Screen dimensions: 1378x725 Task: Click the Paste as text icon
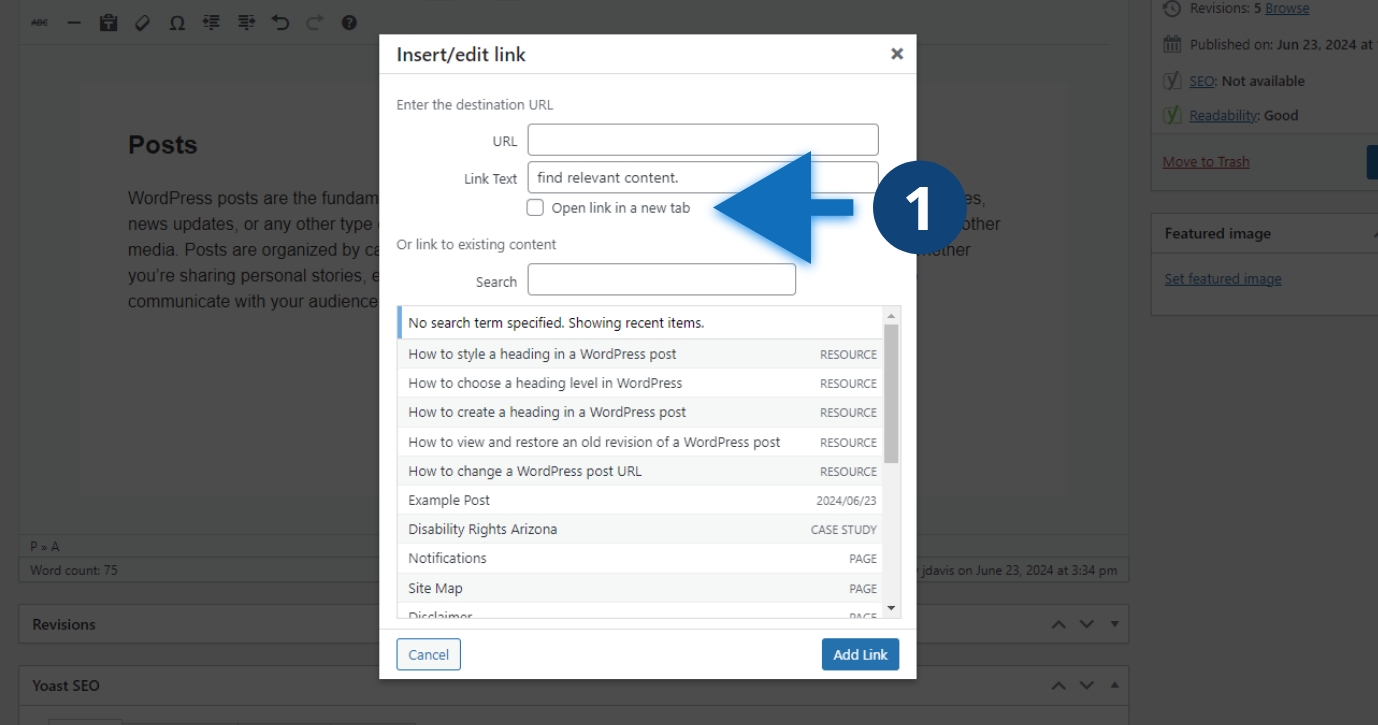pos(108,22)
